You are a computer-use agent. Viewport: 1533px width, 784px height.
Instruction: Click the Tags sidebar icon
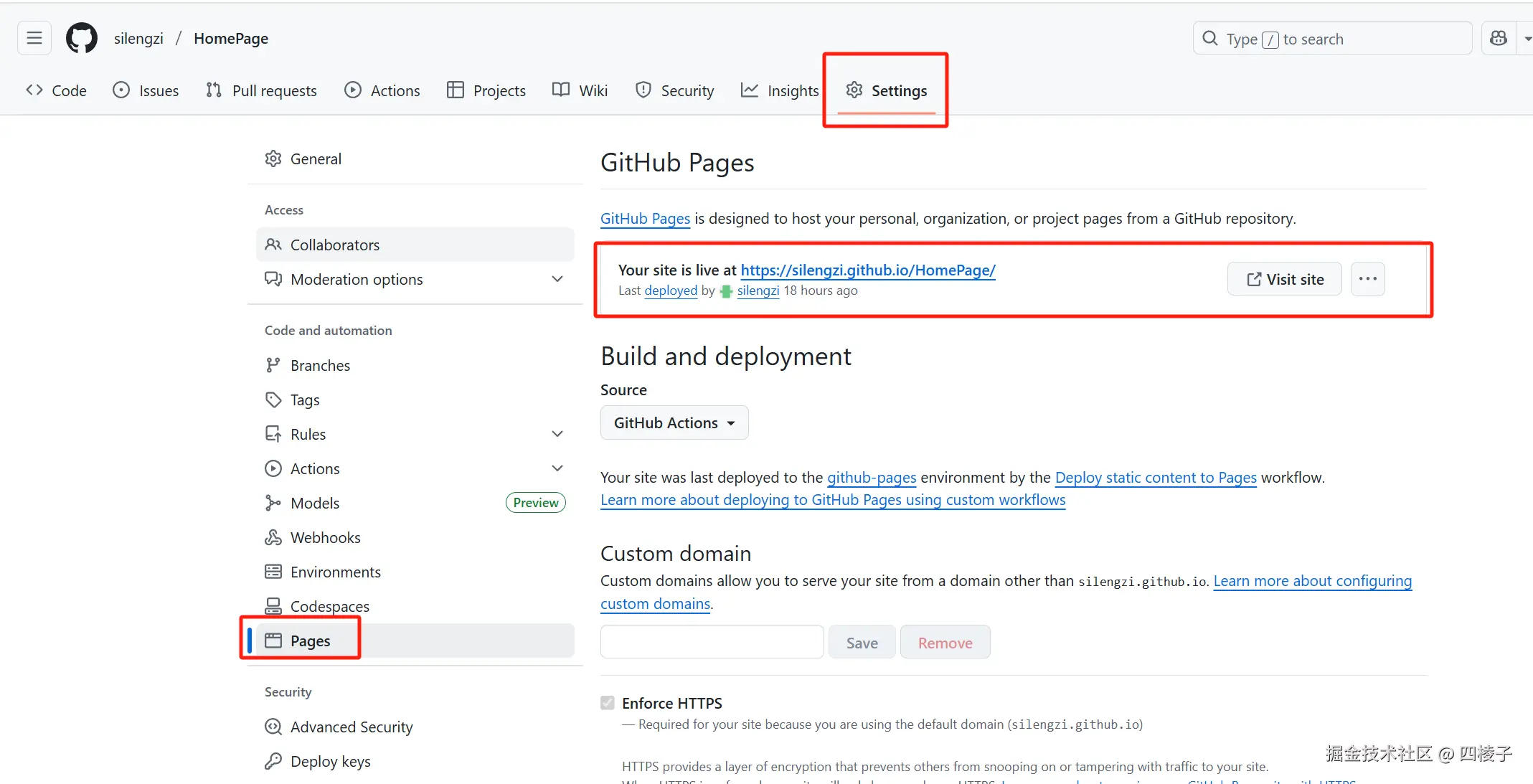click(273, 400)
